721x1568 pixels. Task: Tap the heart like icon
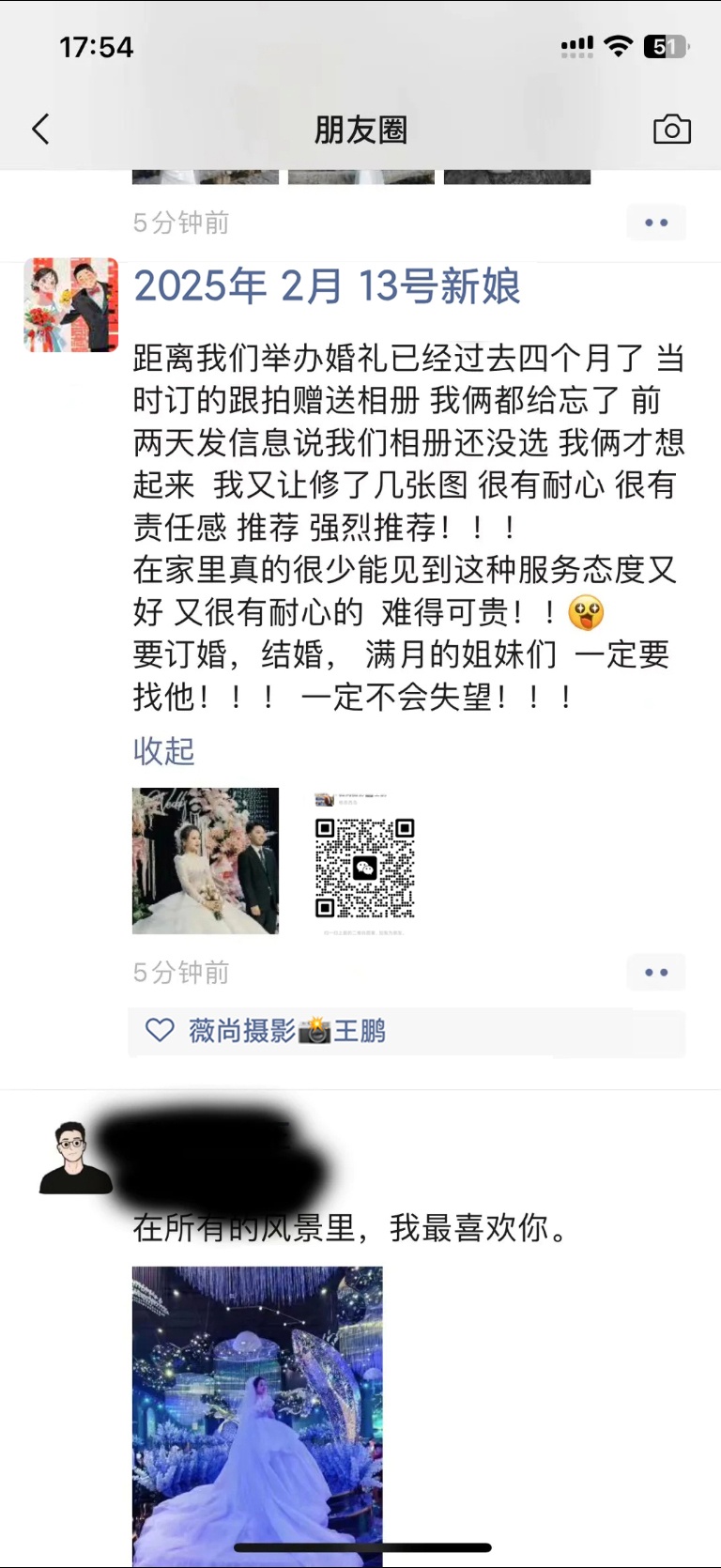tap(160, 1031)
